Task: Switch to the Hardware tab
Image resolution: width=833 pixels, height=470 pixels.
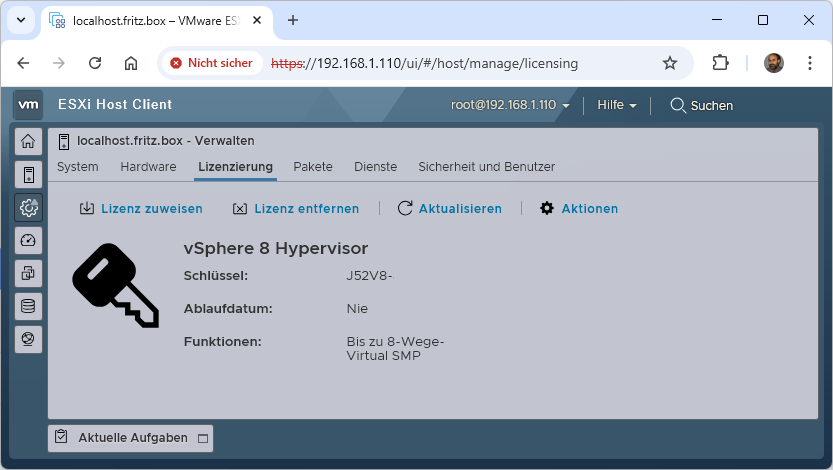Action: (x=148, y=167)
